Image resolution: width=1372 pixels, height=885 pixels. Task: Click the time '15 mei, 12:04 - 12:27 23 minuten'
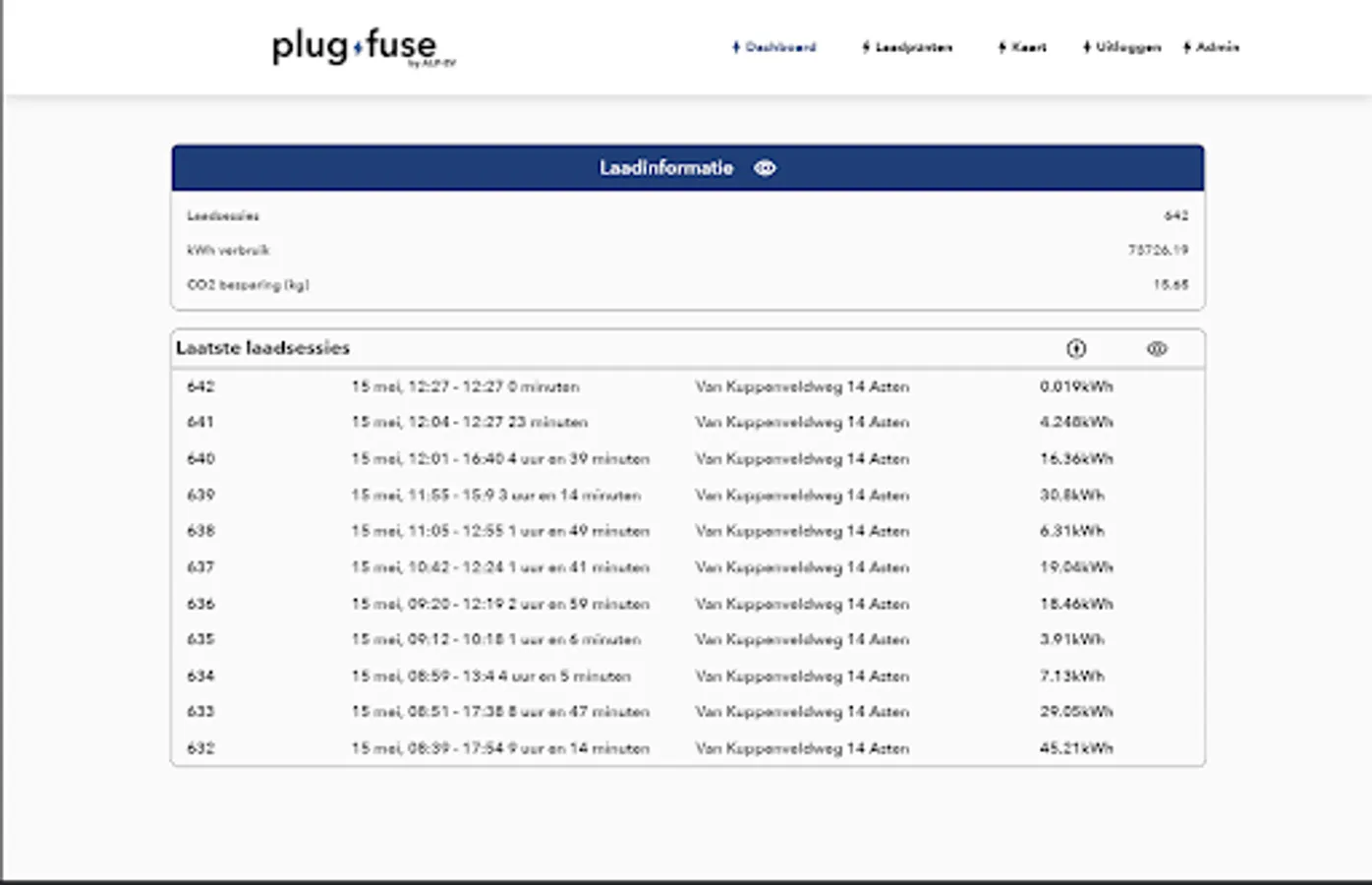(x=469, y=422)
